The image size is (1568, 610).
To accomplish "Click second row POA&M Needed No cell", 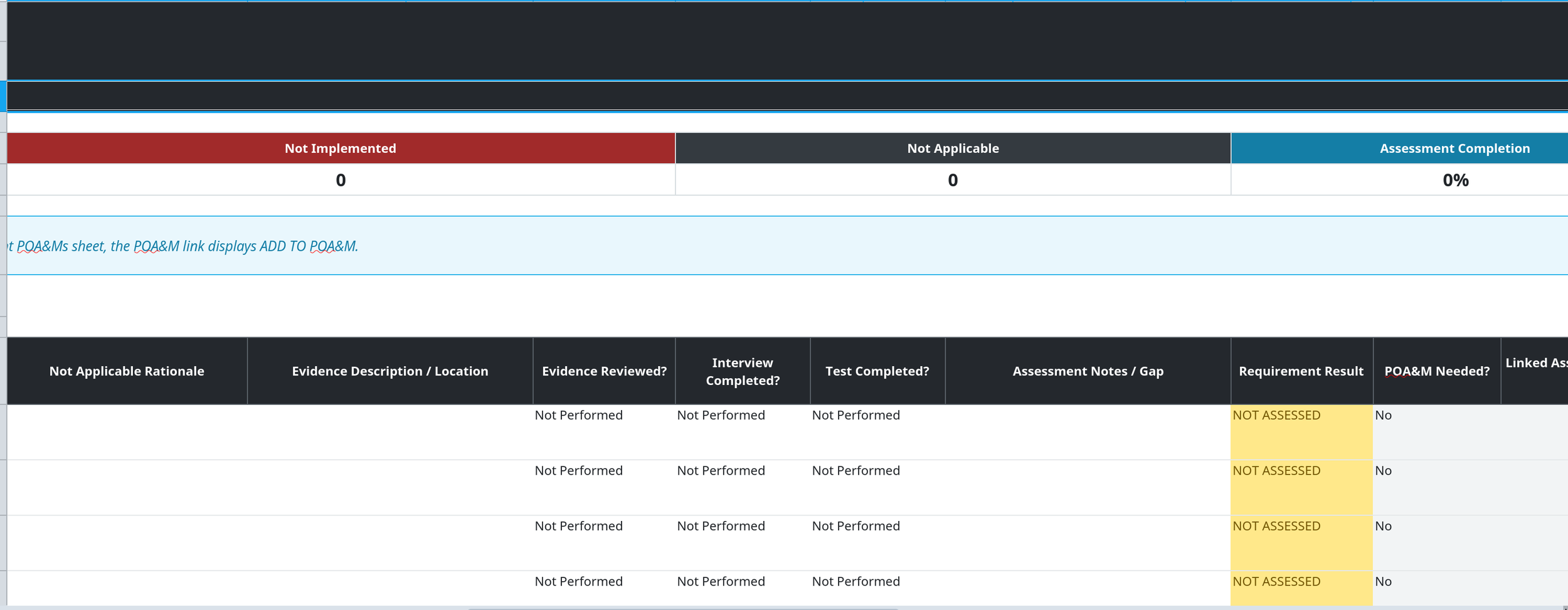I will pyautogui.click(x=1437, y=488).
